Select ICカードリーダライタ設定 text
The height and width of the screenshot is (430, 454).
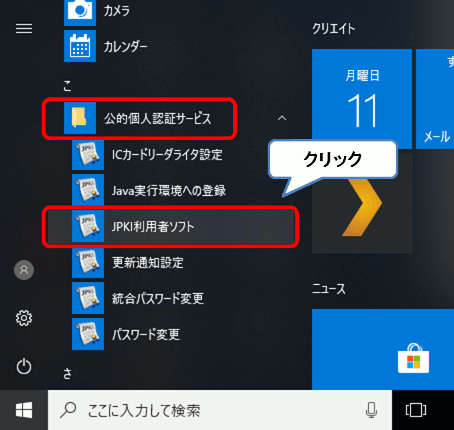tap(167, 154)
